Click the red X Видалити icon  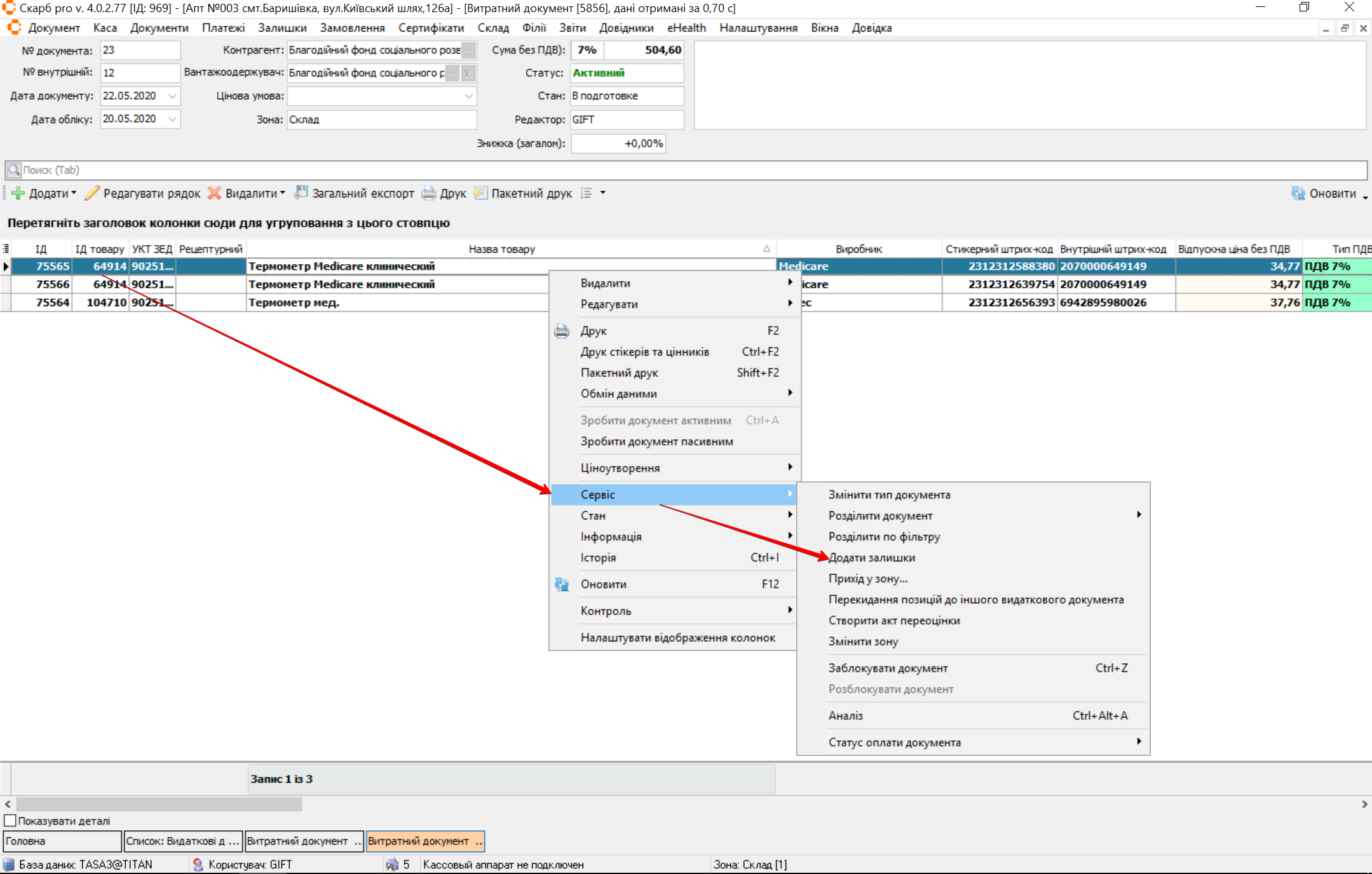[215, 193]
